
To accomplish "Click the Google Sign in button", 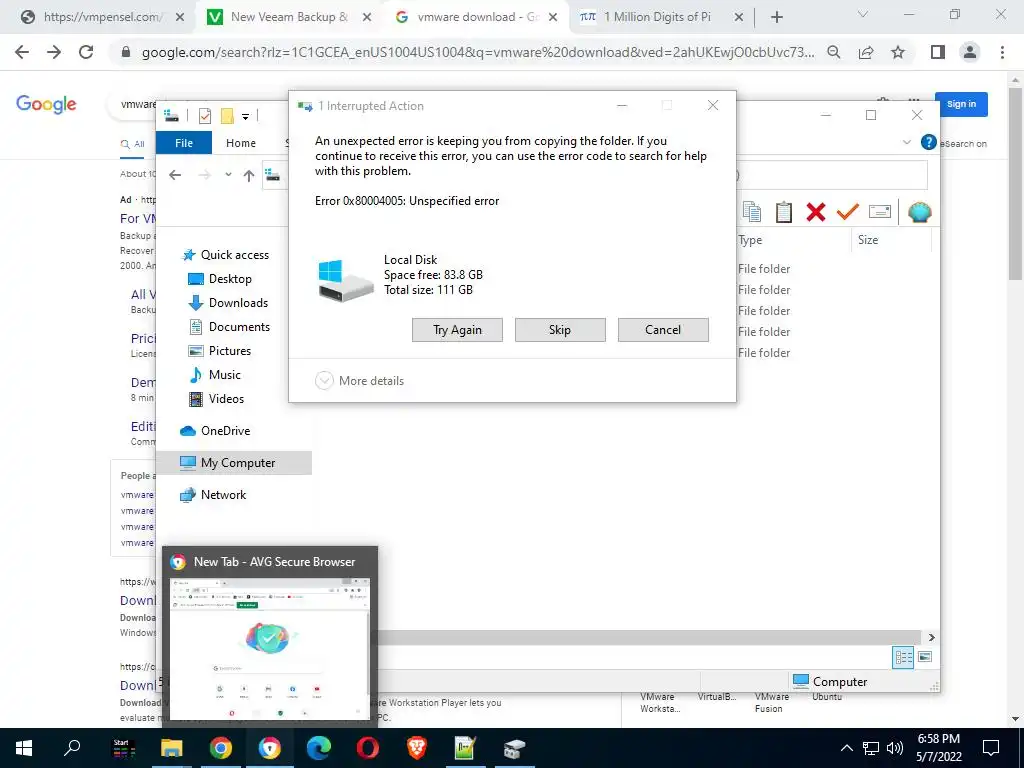I will 961,104.
